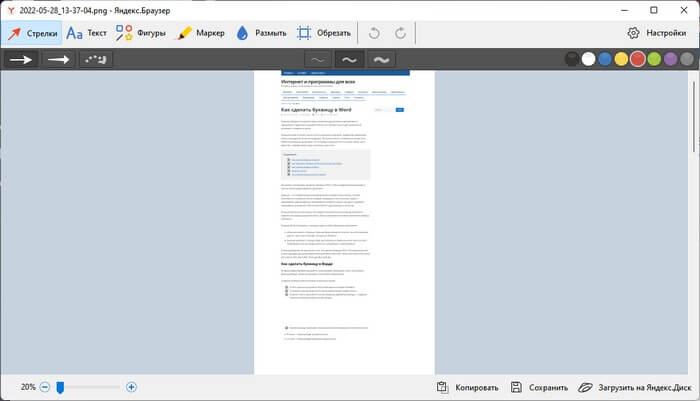Screen dimensions: 700x401
Task: Choose the thinnest line thickness
Action: [x=317, y=60]
